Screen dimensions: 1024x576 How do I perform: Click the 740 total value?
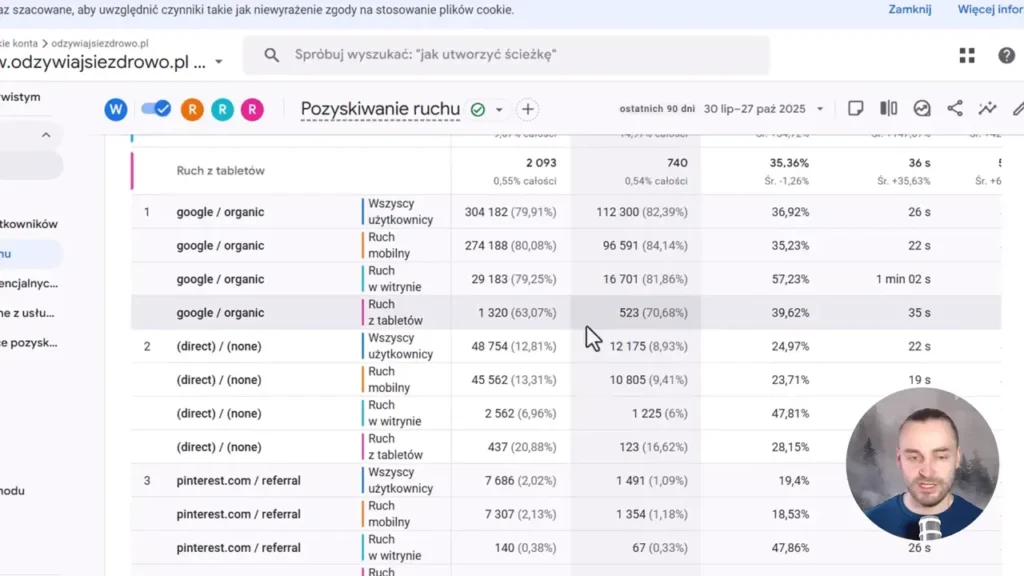point(677,163)
